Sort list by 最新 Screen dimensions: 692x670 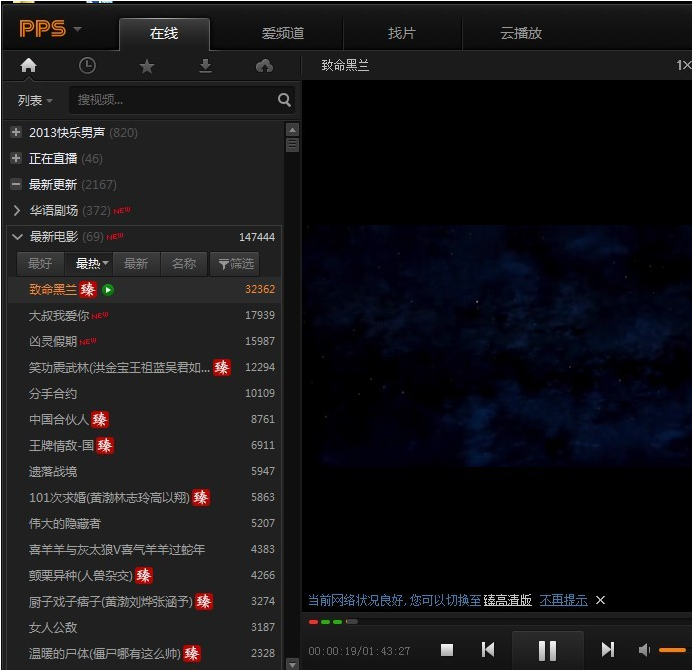(136, 264)
